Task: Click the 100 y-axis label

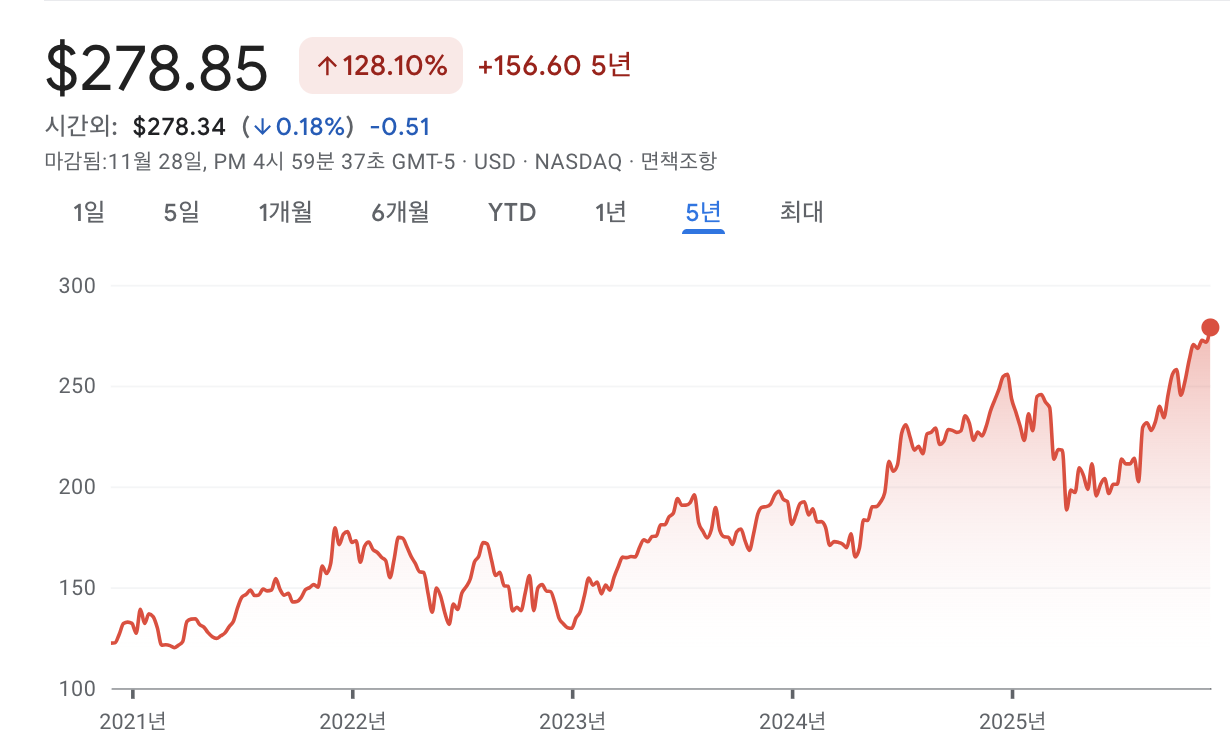Action: pyautogui.click(x=78, y=689)
